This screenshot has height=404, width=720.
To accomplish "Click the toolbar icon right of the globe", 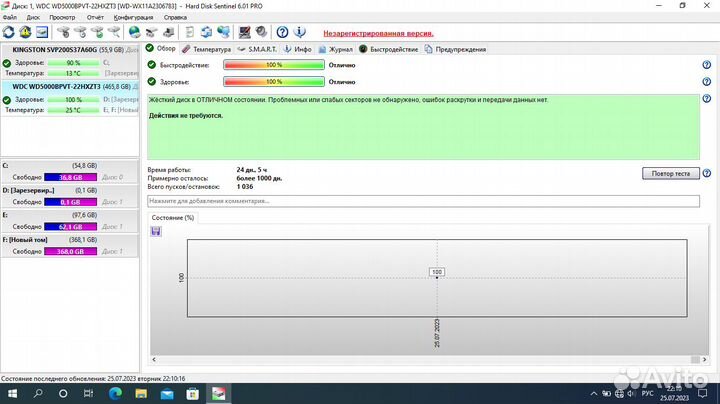I will (x=151, y=32).
